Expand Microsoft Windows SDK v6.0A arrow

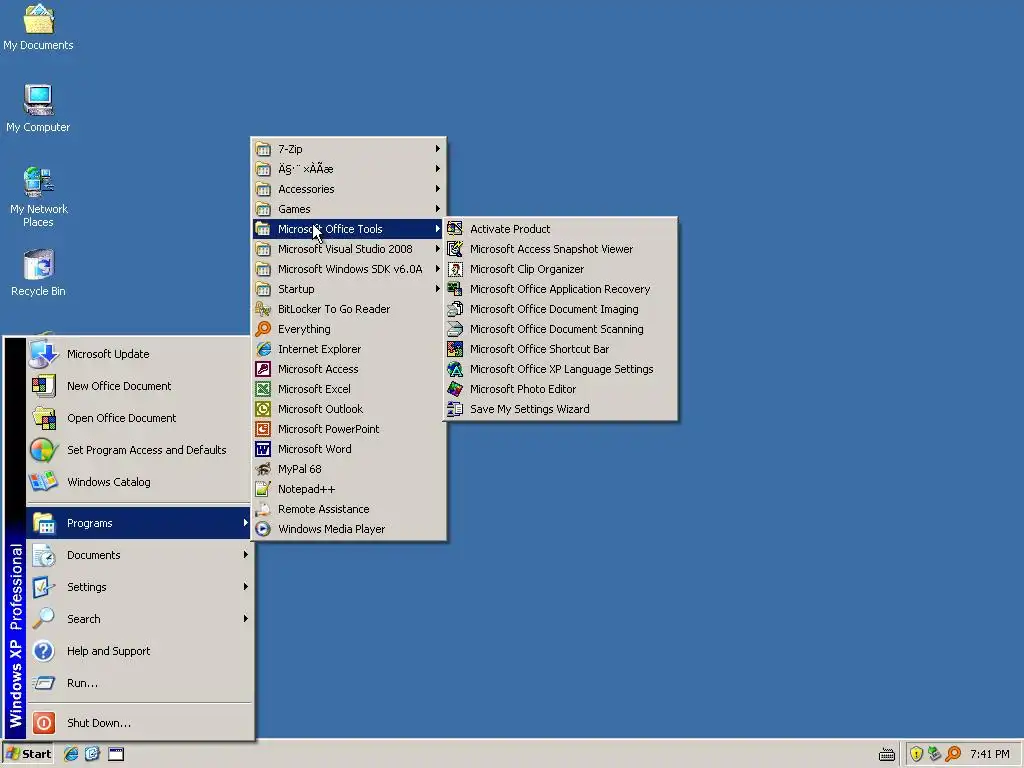point(438,269)
